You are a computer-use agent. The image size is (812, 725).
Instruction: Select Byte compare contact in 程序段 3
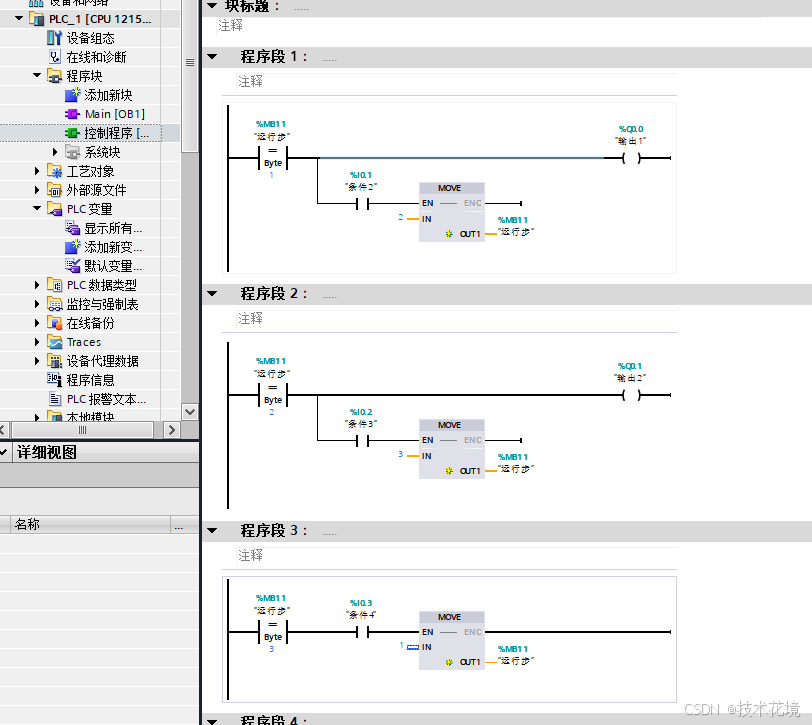tap(273, 632)
